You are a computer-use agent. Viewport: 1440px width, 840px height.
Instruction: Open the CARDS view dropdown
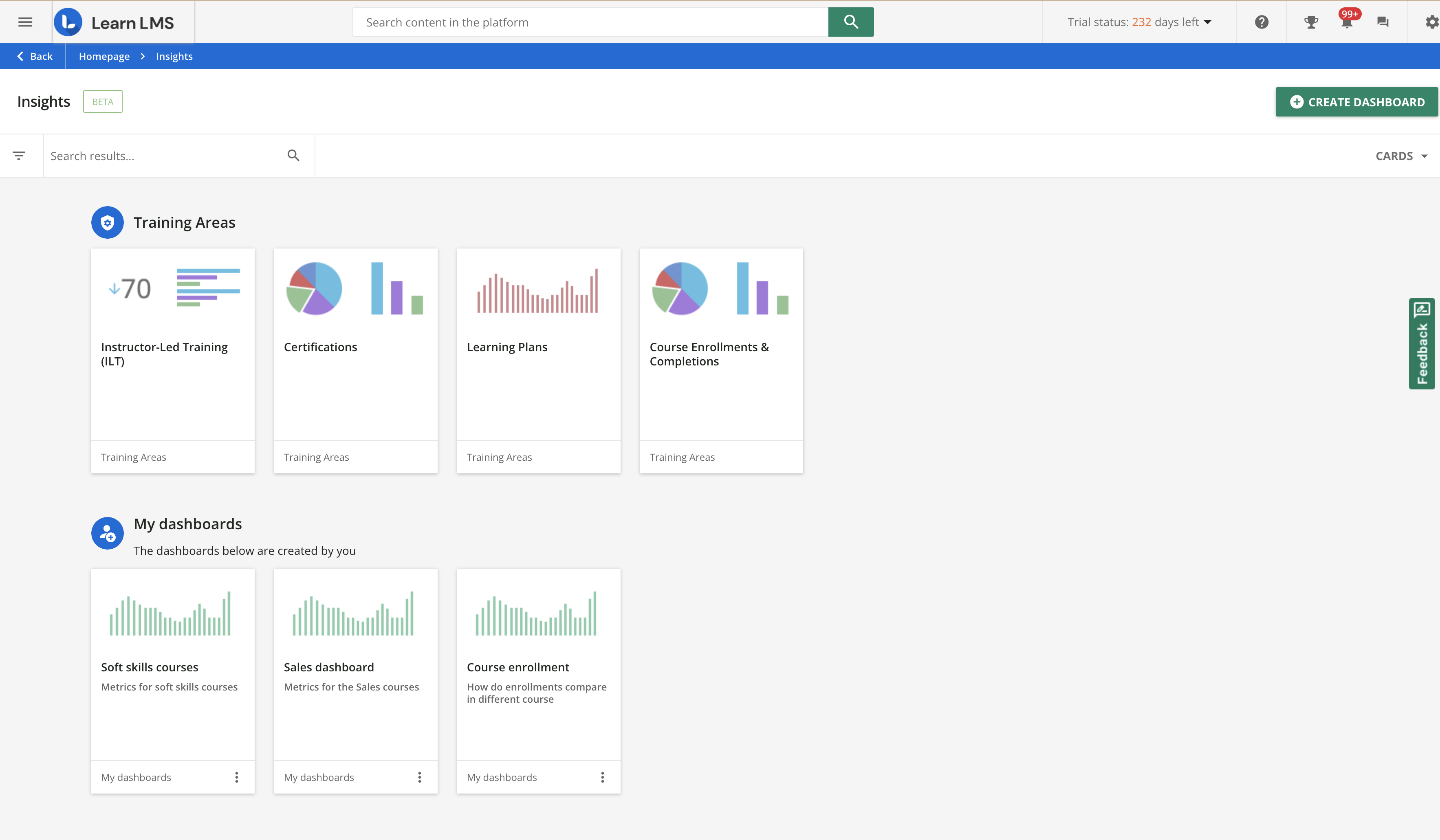(1401, 156)
